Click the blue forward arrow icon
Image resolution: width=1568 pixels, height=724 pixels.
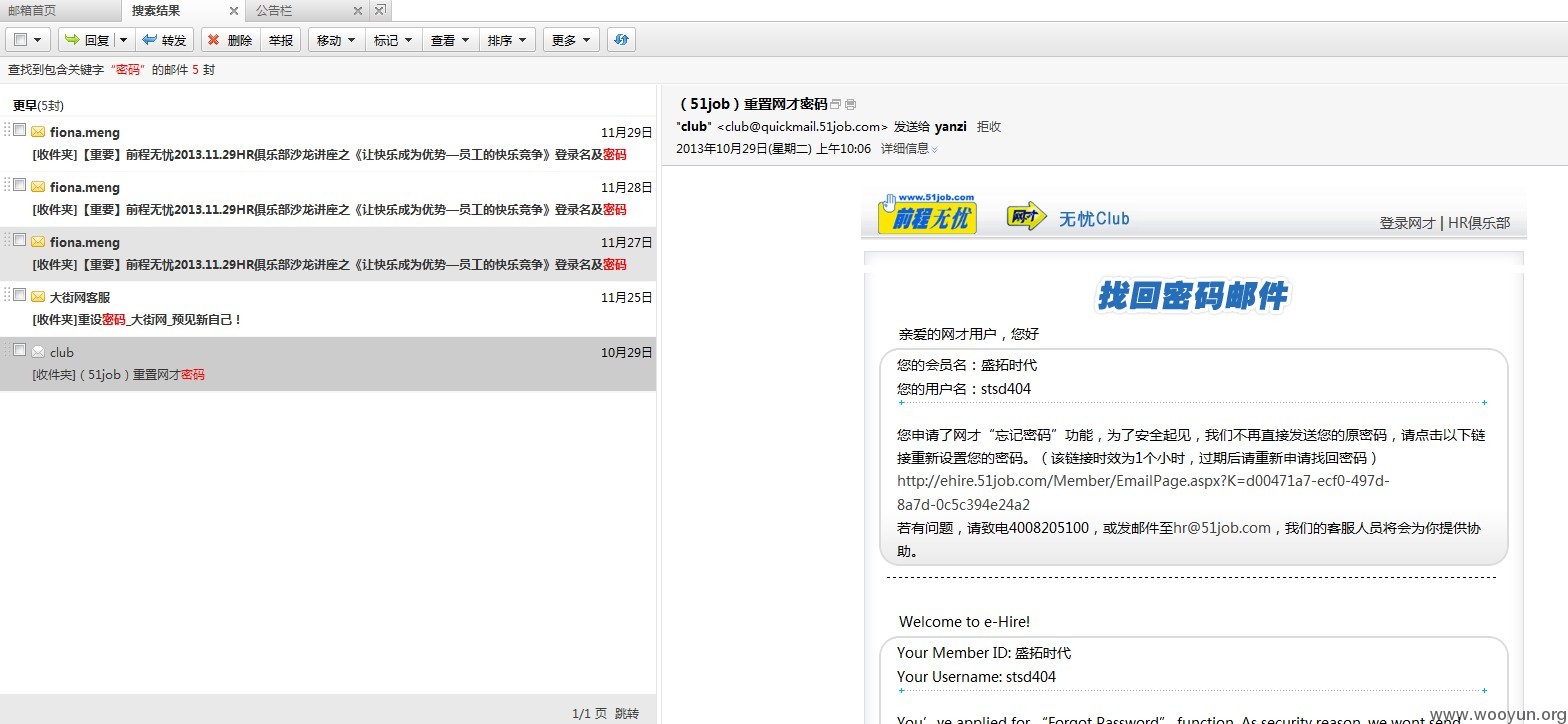point(149,40)
